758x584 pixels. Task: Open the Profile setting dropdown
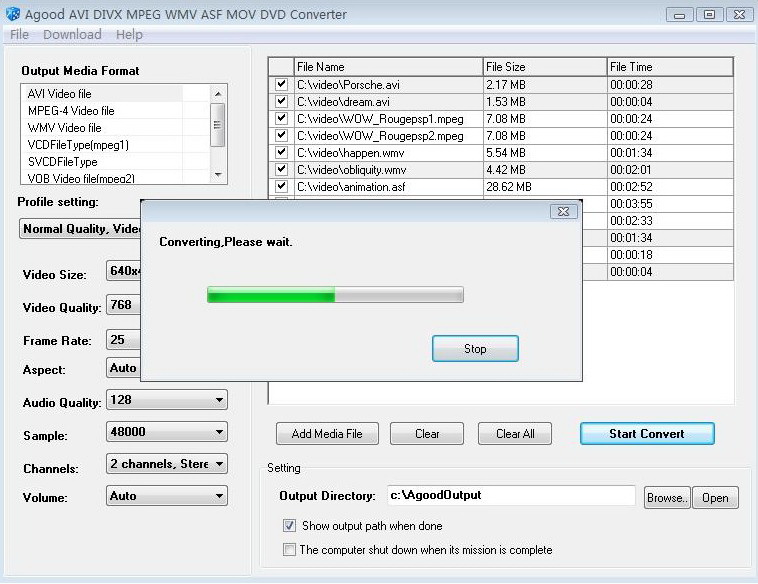click(x=80, y=229)
